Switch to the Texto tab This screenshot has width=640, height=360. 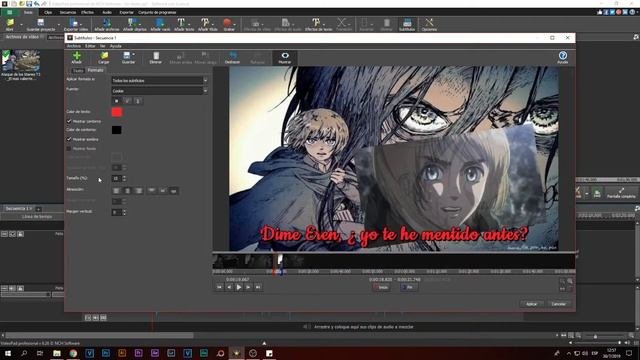[78, 71]
